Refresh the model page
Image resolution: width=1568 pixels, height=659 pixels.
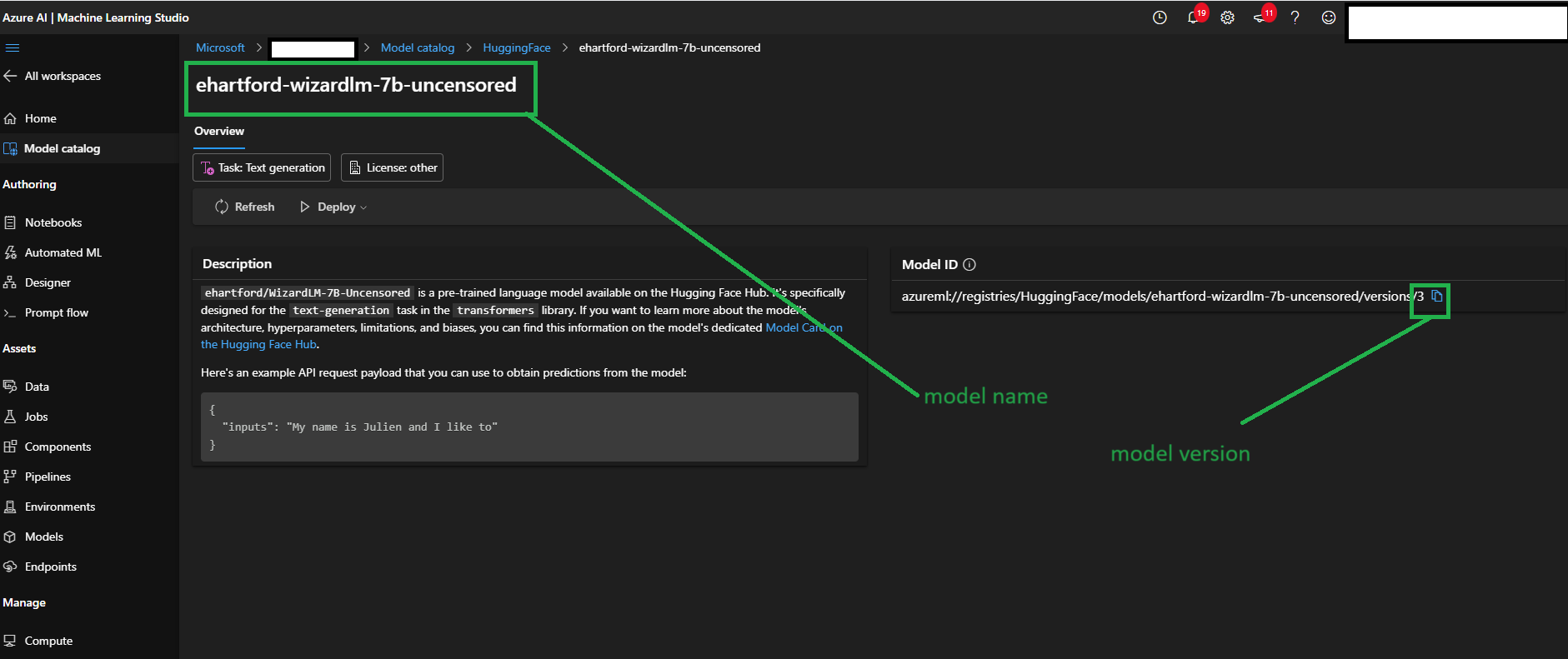click(x=244, y=207)
